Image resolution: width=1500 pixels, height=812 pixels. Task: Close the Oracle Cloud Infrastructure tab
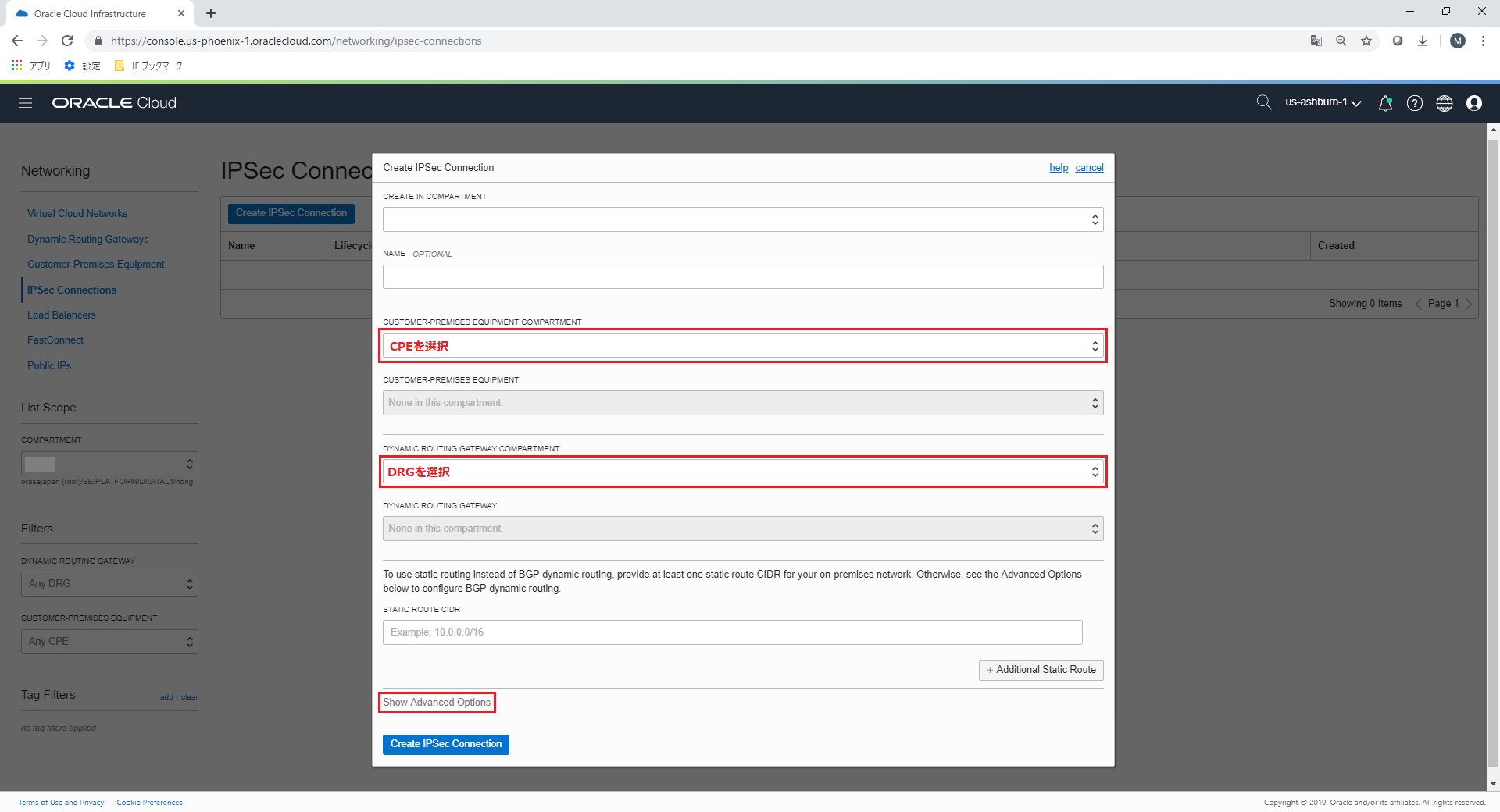(181, 13)
